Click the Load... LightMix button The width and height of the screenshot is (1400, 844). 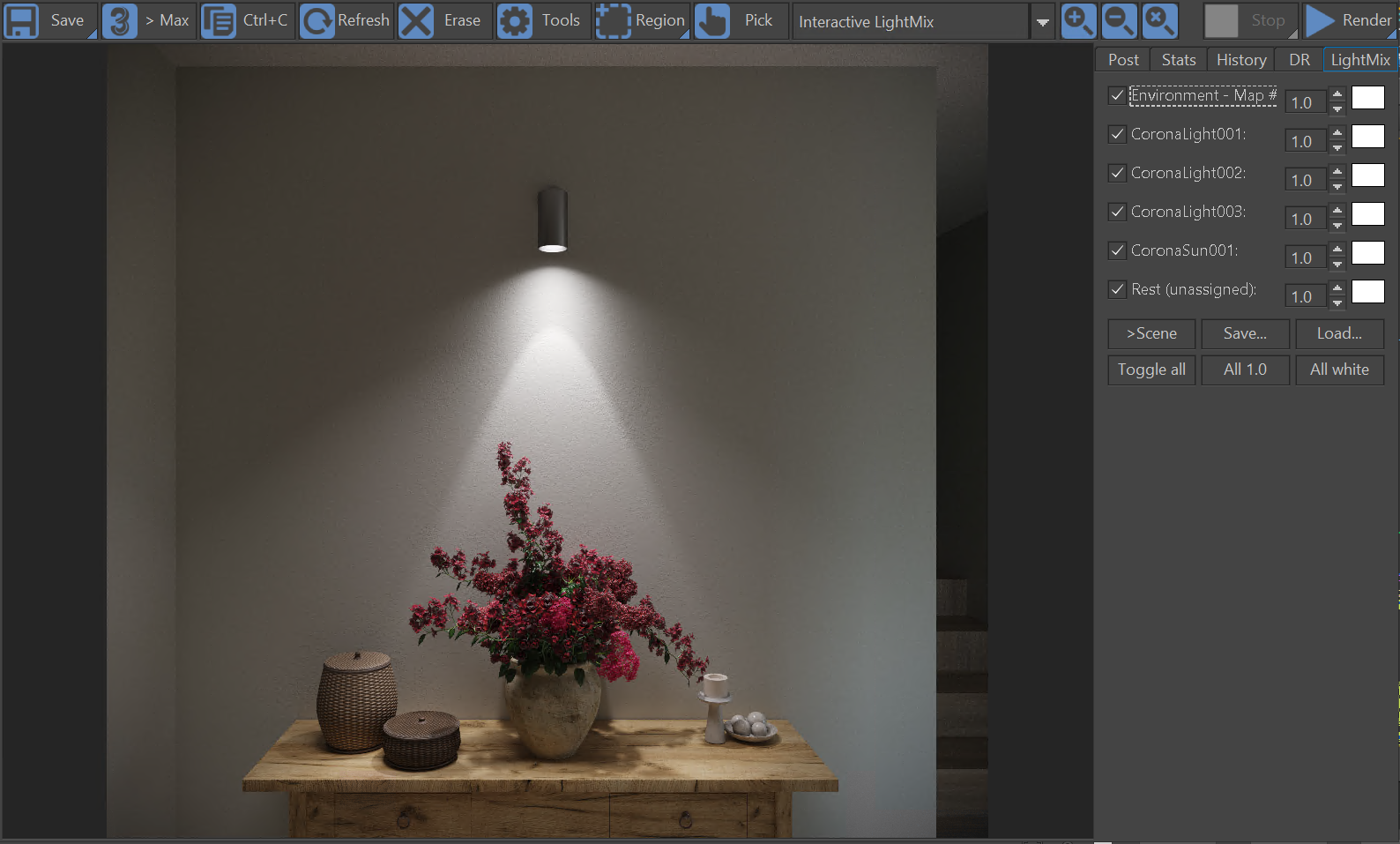coord(1339,333)
